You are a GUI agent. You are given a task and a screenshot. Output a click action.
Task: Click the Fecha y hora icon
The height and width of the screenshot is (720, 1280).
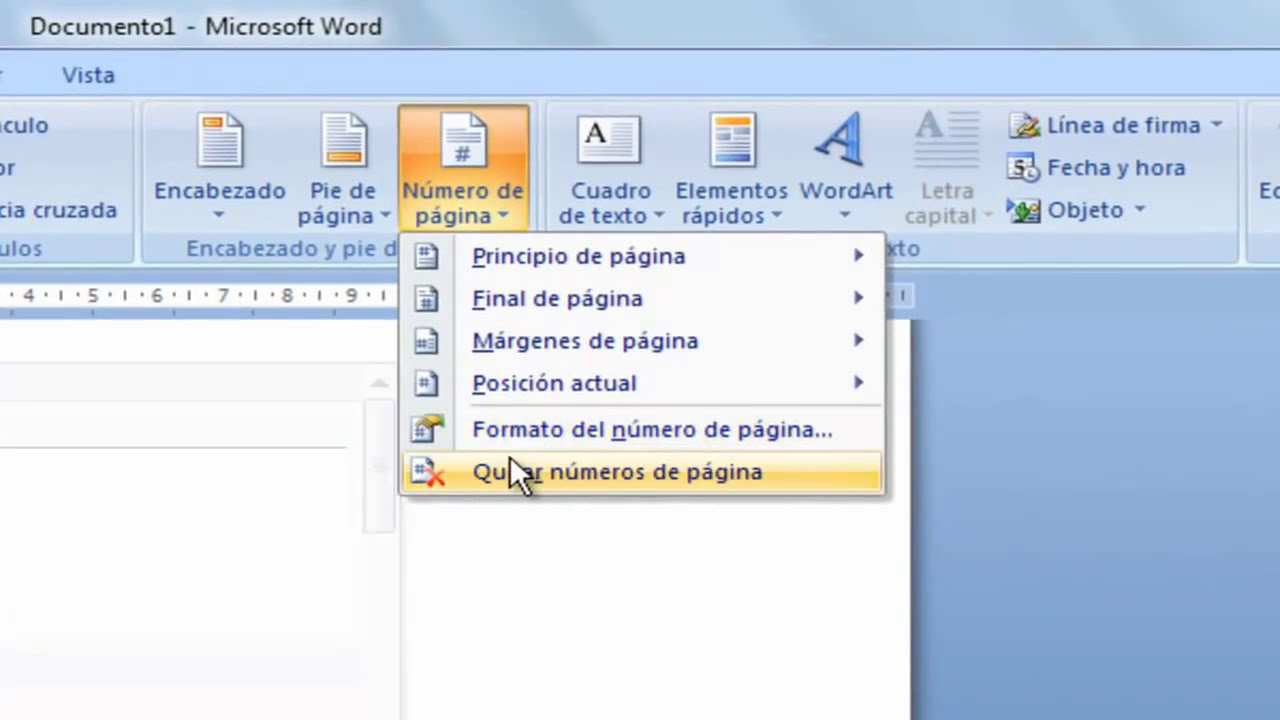[x=1024, y=168]
